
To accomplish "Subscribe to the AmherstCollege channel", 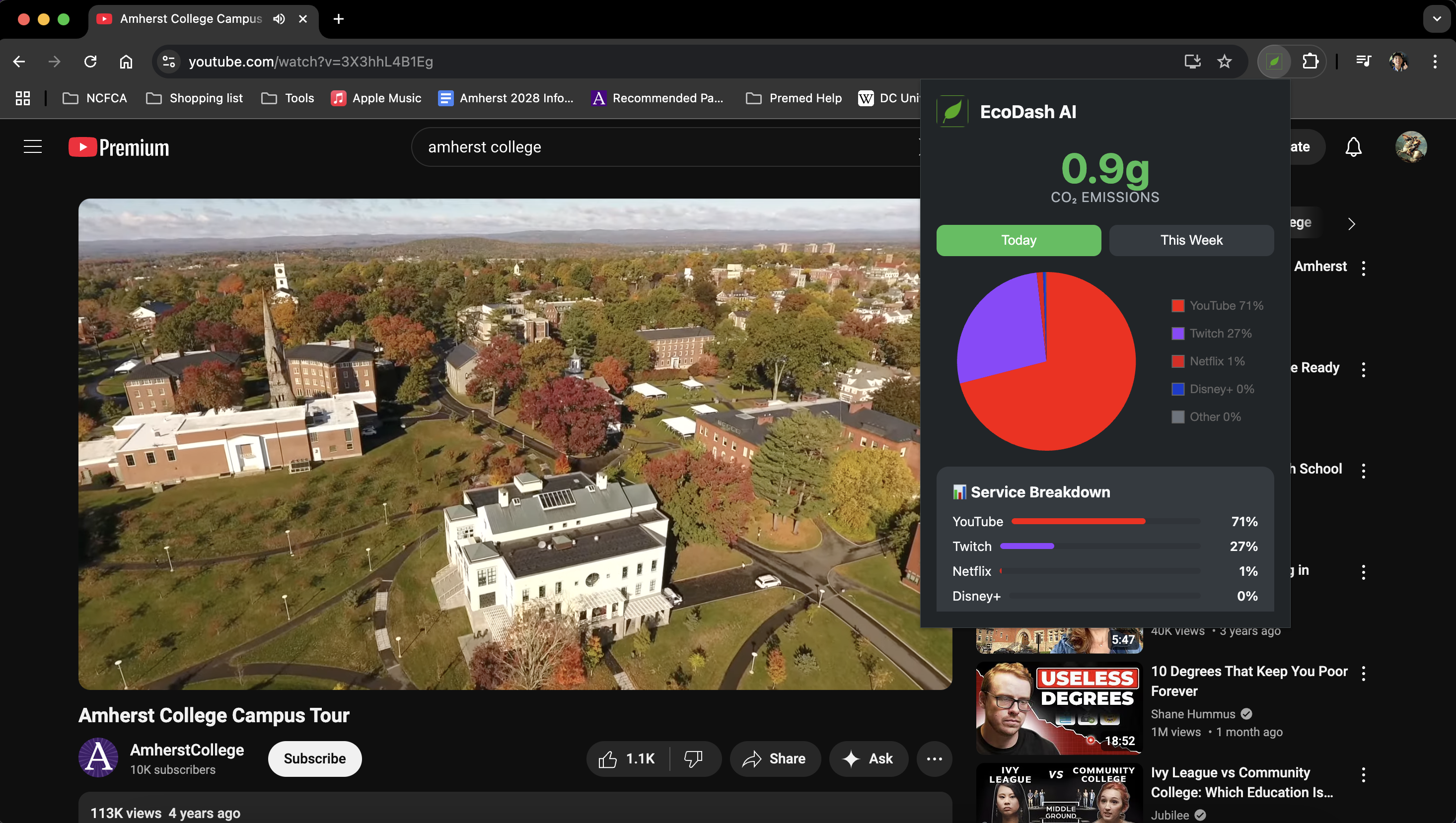I will tap(314, 758).
